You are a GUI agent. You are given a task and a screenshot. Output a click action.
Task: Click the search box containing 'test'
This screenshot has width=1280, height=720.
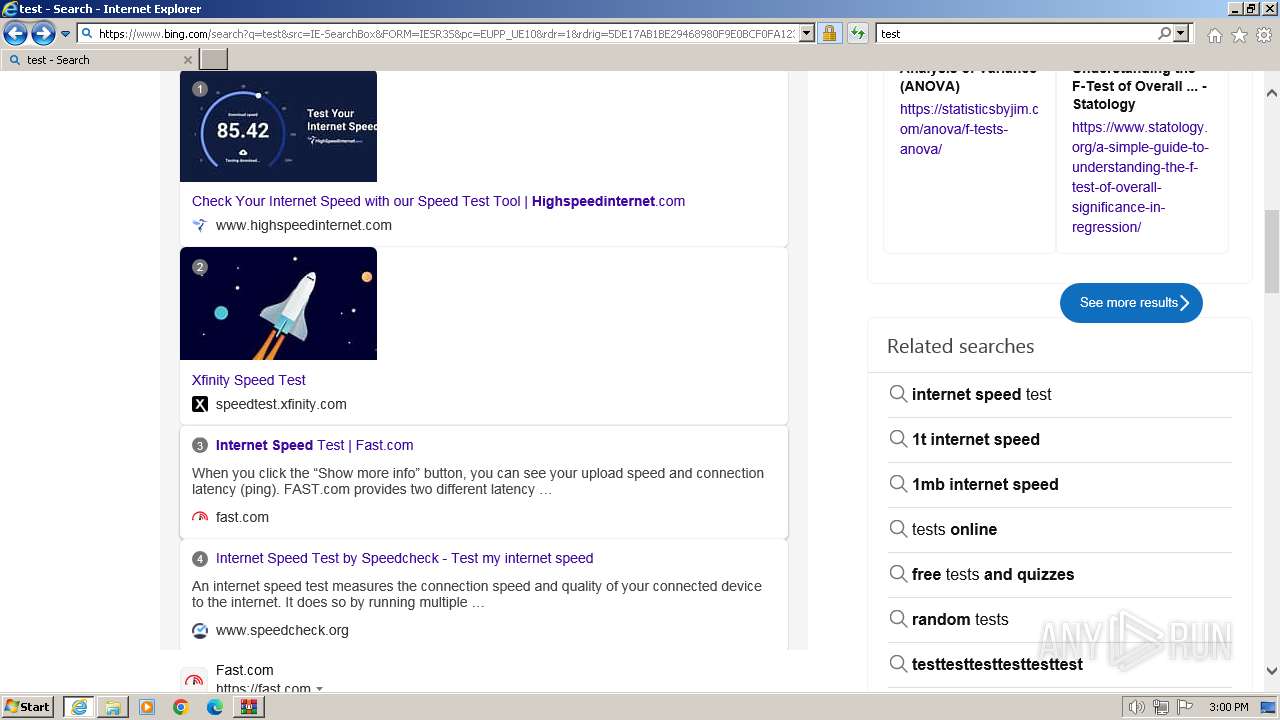click(x=1016, y=33)
